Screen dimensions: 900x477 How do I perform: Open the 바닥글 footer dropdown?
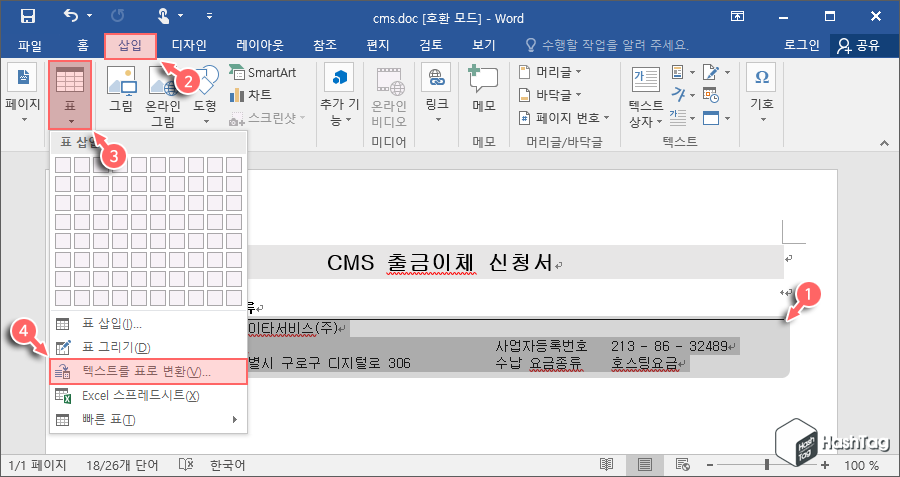[550, 94]
